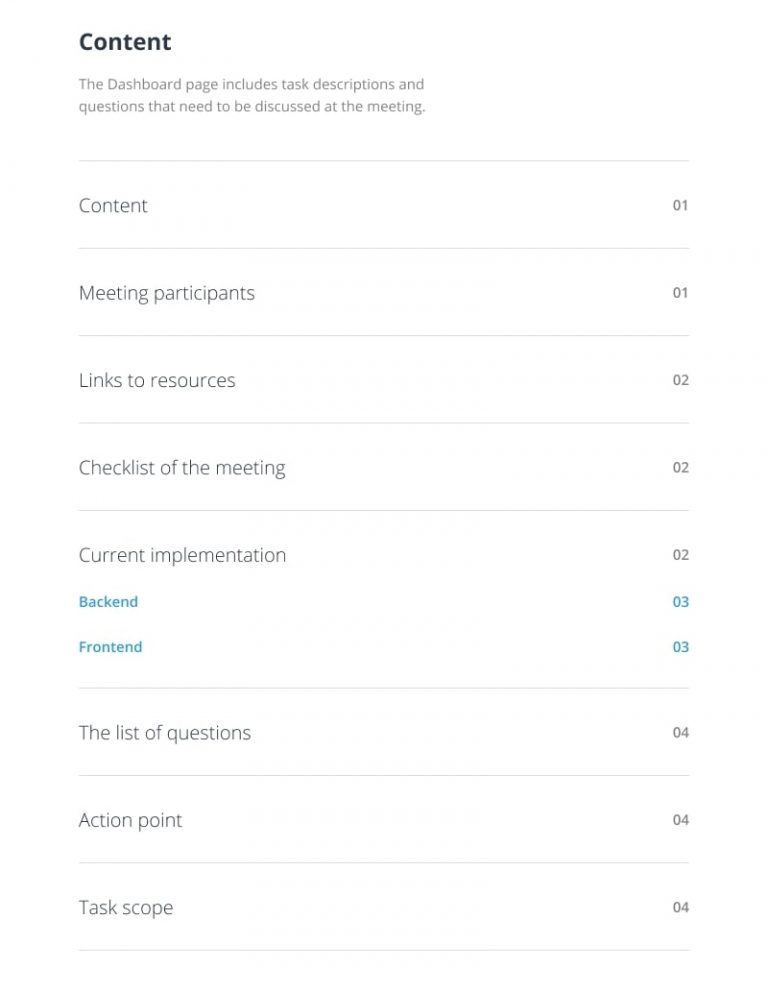Viewport: 768px width, 992px height.
Task: Select the Frontend sub-item link
Action: 110,647
